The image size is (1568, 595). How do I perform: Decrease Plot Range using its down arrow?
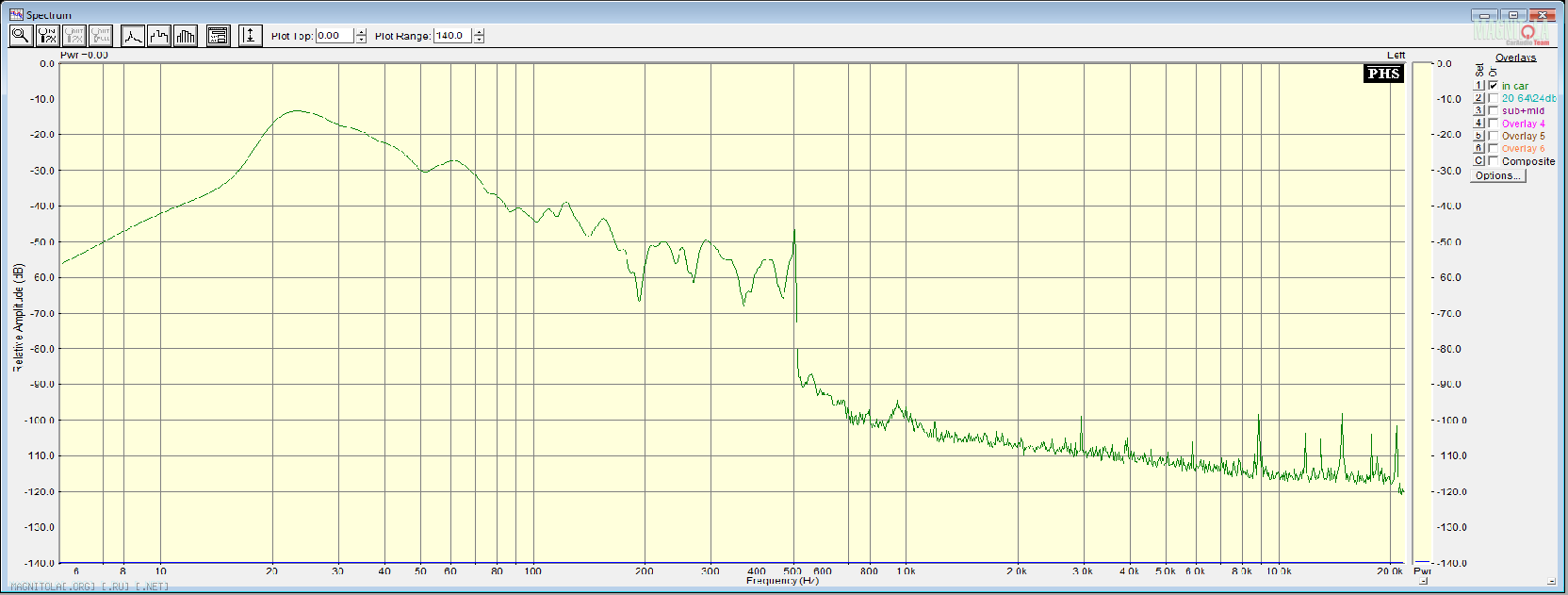click(x=479, y=40)
